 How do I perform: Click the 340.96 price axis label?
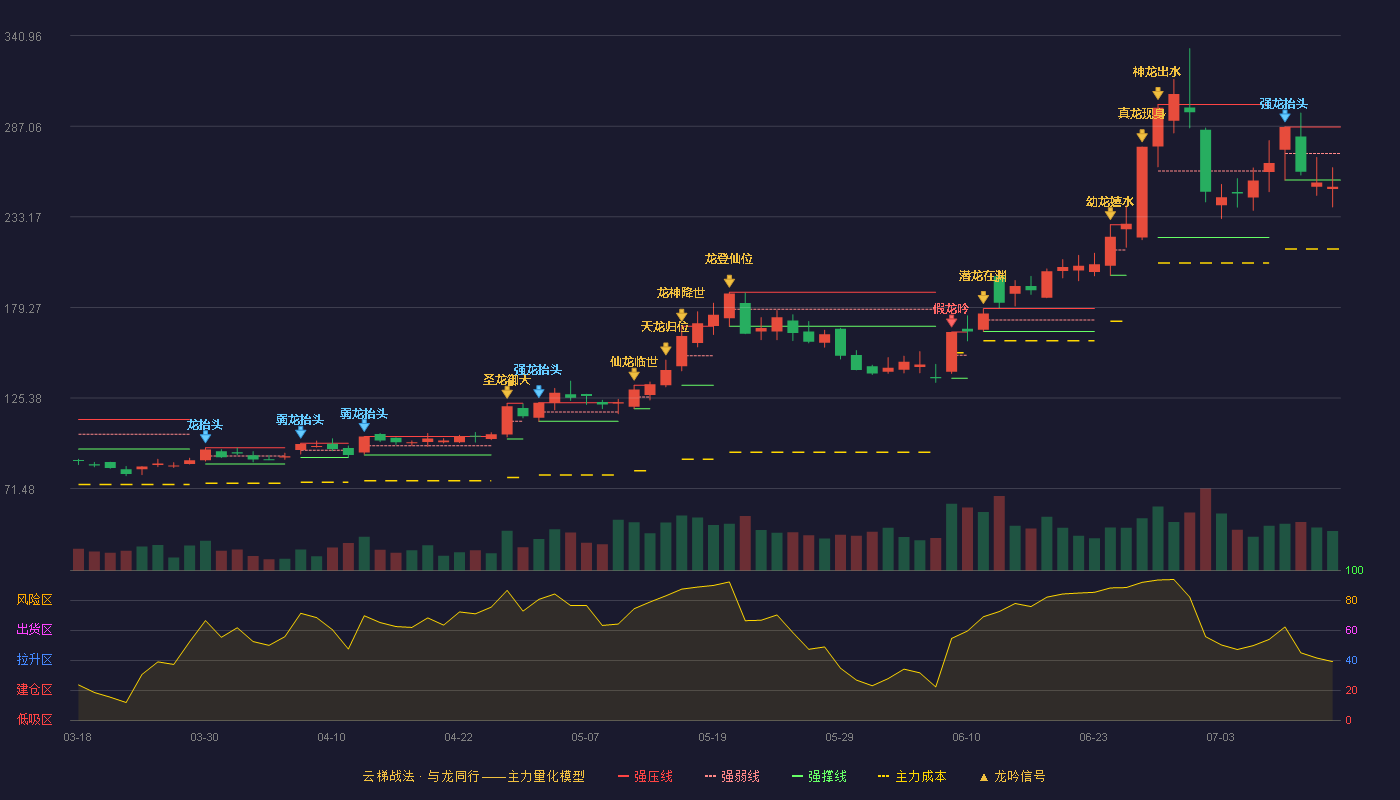tap(23, 37)
